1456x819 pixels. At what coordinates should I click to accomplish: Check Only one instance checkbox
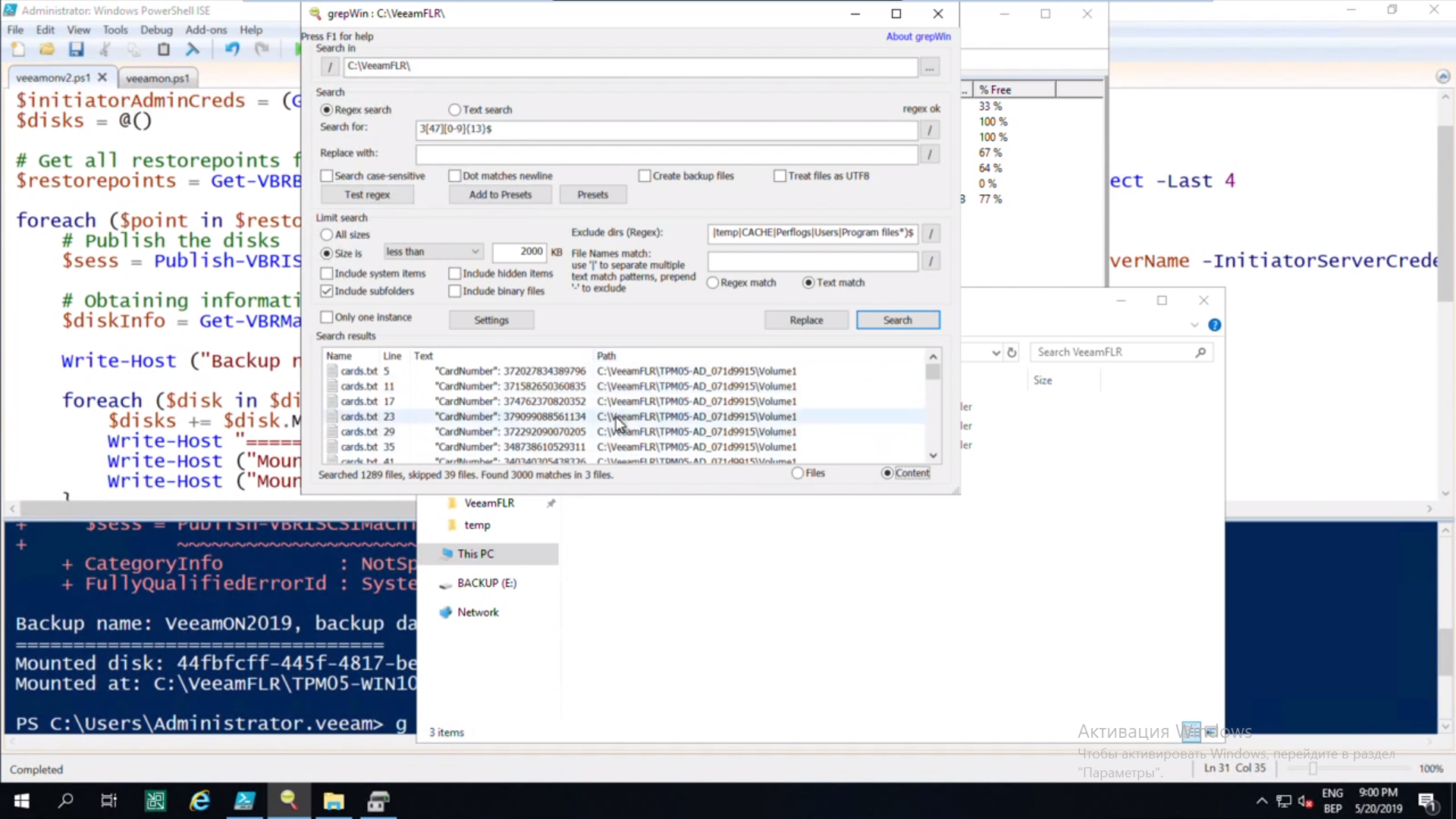tap(327, 318)
